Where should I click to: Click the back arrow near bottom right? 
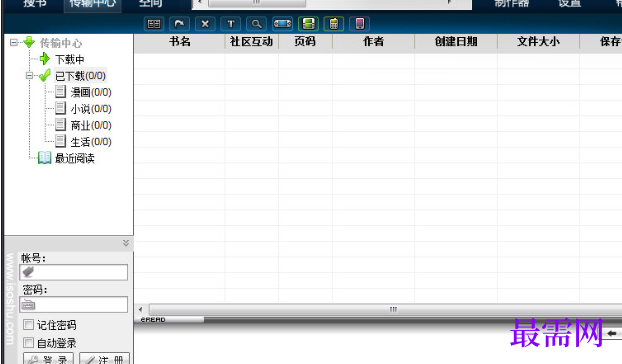[x=612, y=334]
